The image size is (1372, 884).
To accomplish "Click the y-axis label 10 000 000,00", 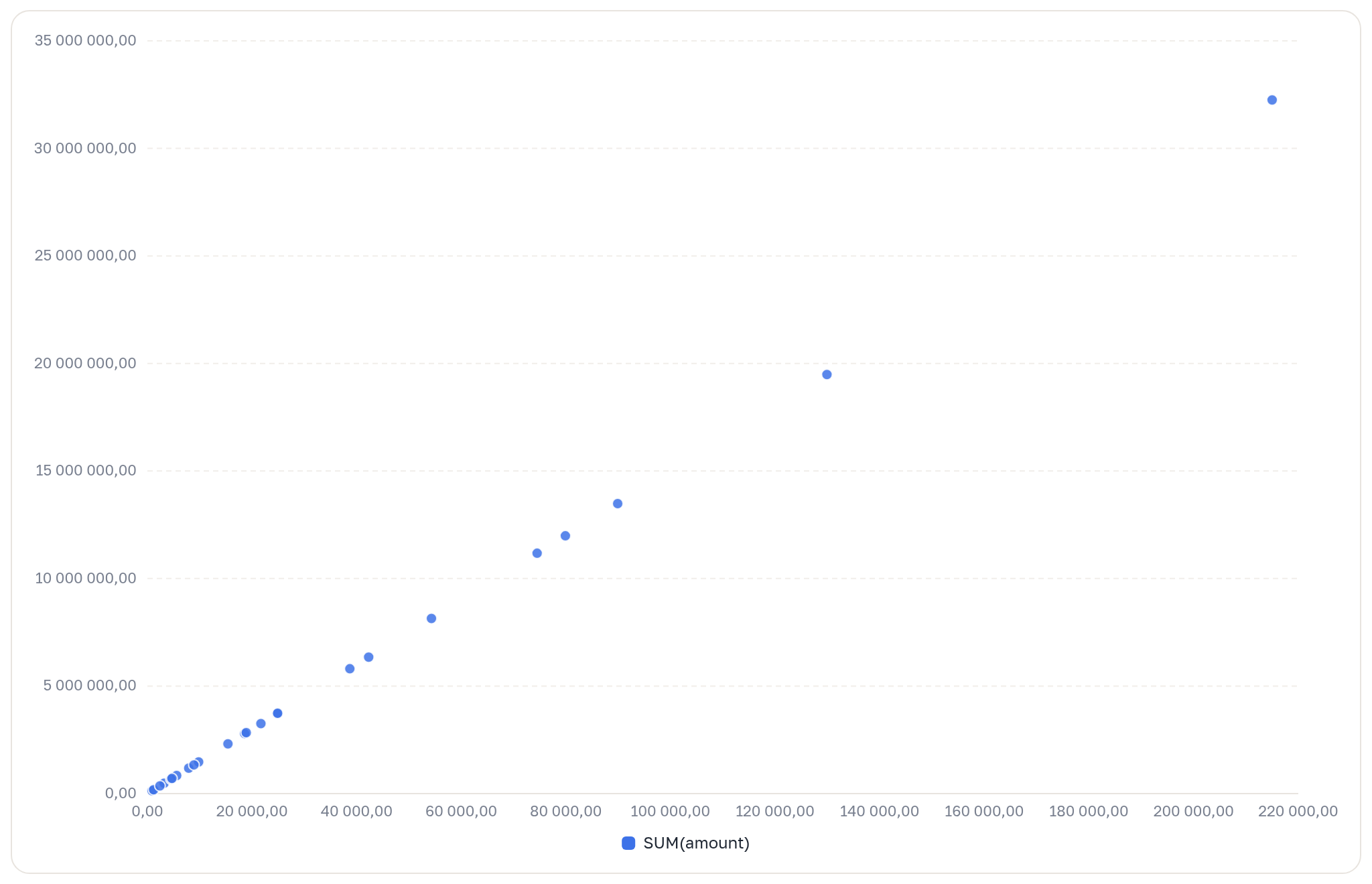I will (x=85, y=578).
